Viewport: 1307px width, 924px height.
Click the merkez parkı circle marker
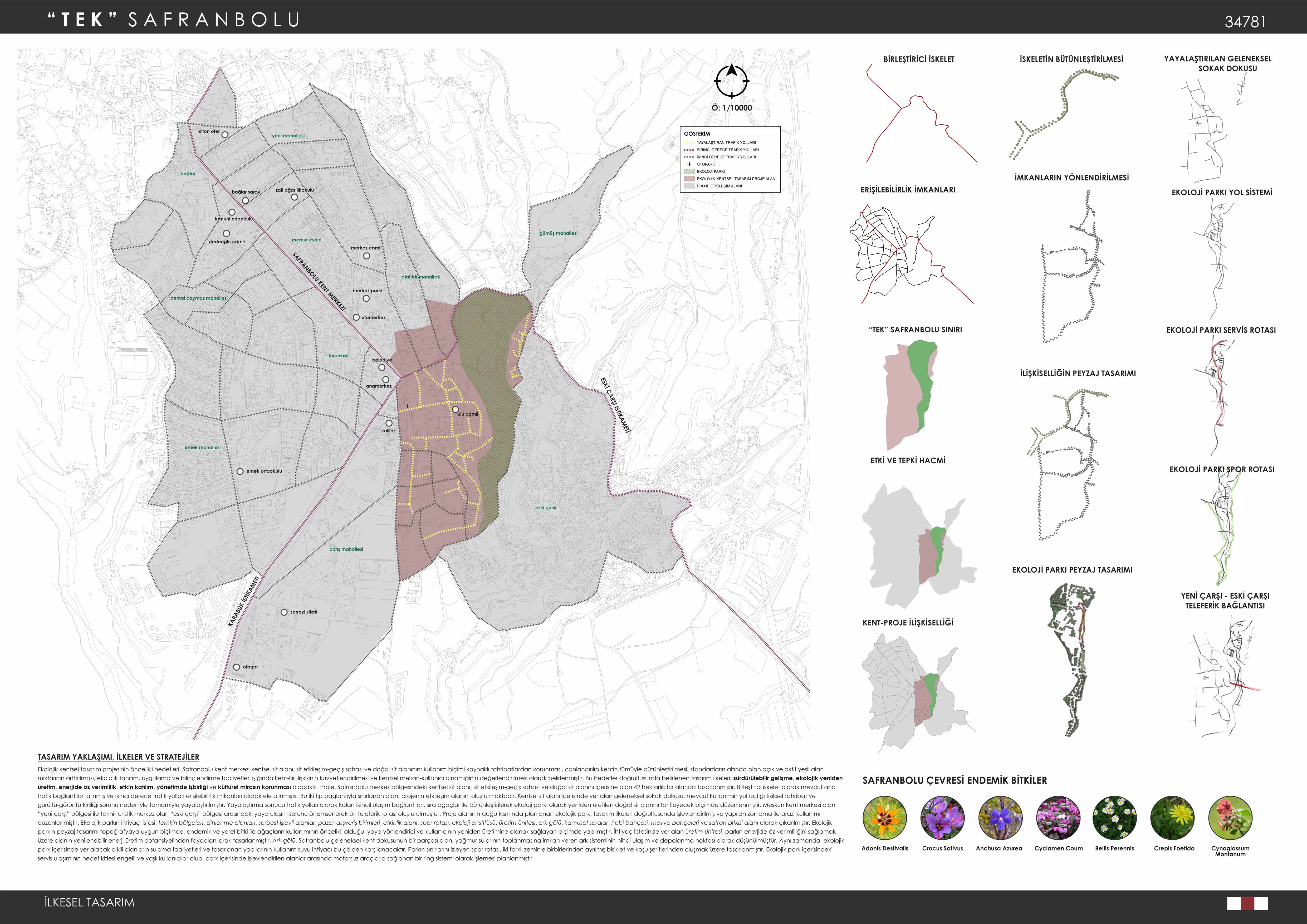click(366, 298)
